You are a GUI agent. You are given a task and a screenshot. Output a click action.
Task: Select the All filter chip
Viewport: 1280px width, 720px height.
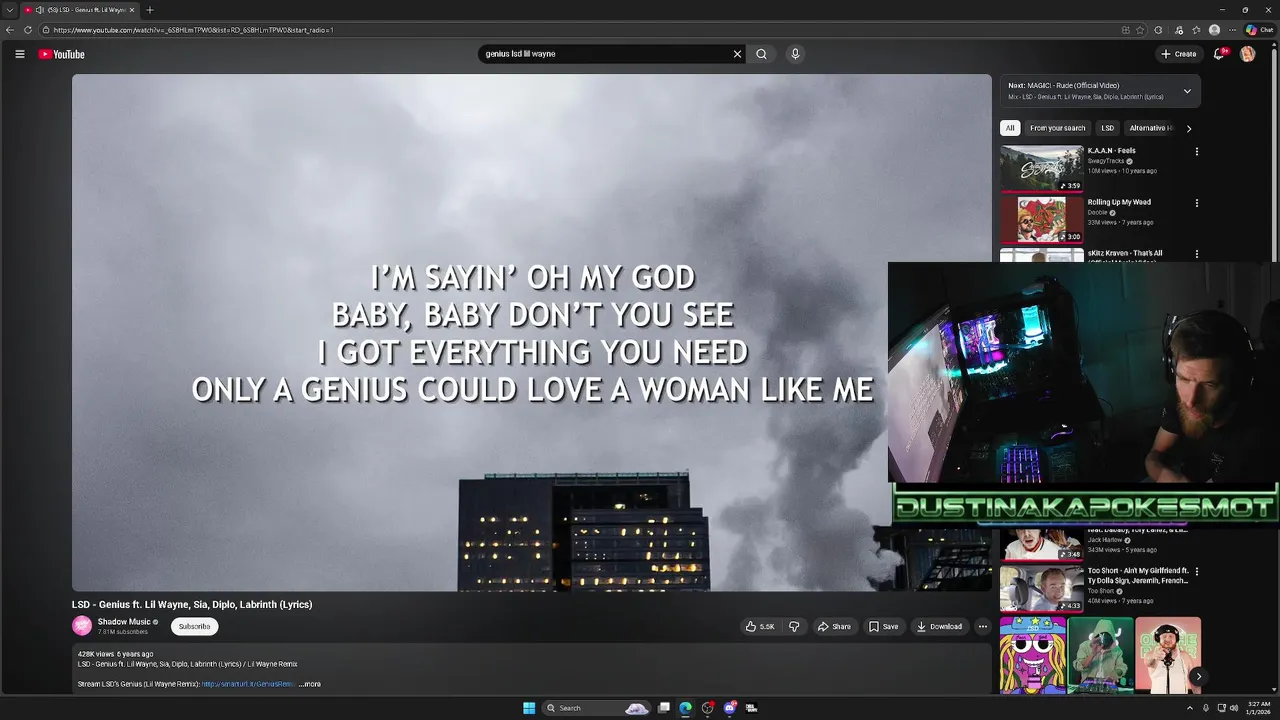tap(1010, 128)
